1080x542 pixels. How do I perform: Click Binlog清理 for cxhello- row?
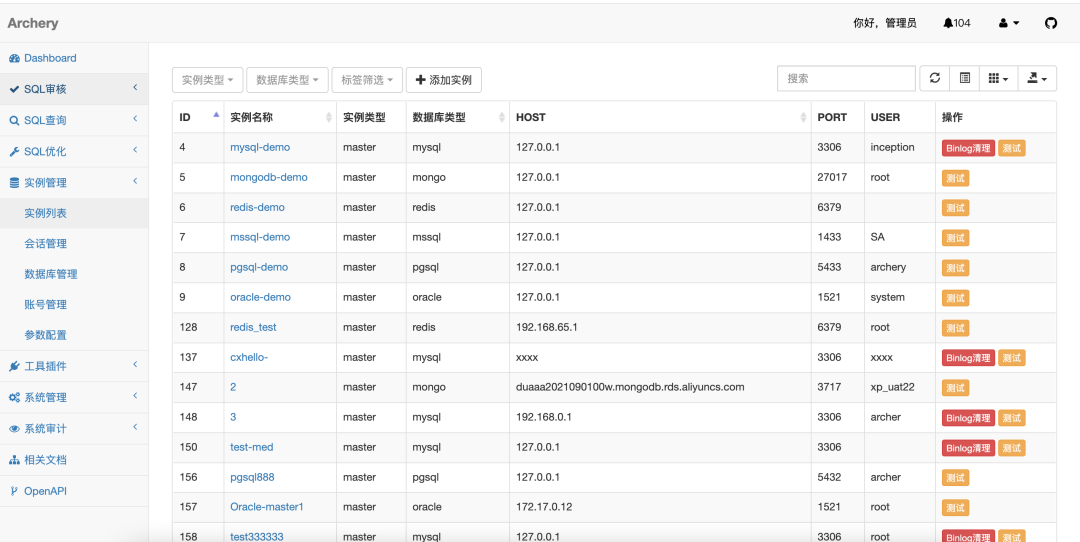click(968, 358)
